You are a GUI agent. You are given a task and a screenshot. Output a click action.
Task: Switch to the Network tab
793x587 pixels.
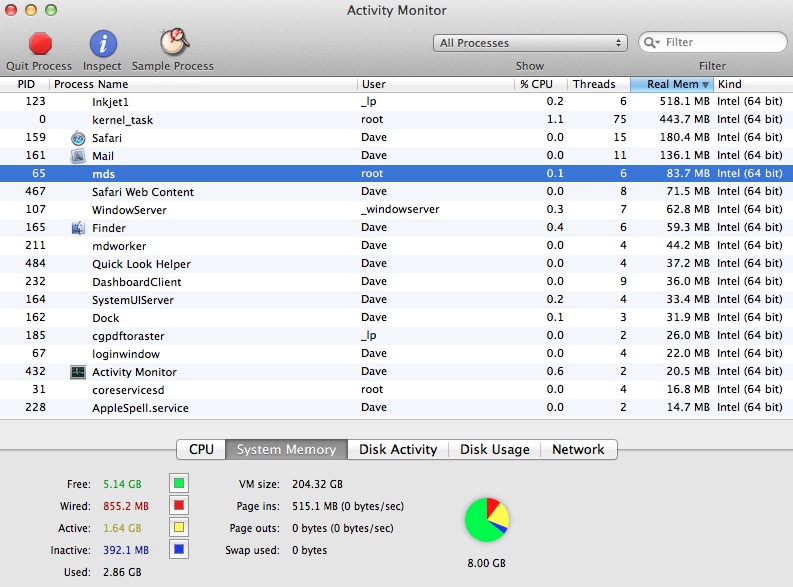(578, 449)
